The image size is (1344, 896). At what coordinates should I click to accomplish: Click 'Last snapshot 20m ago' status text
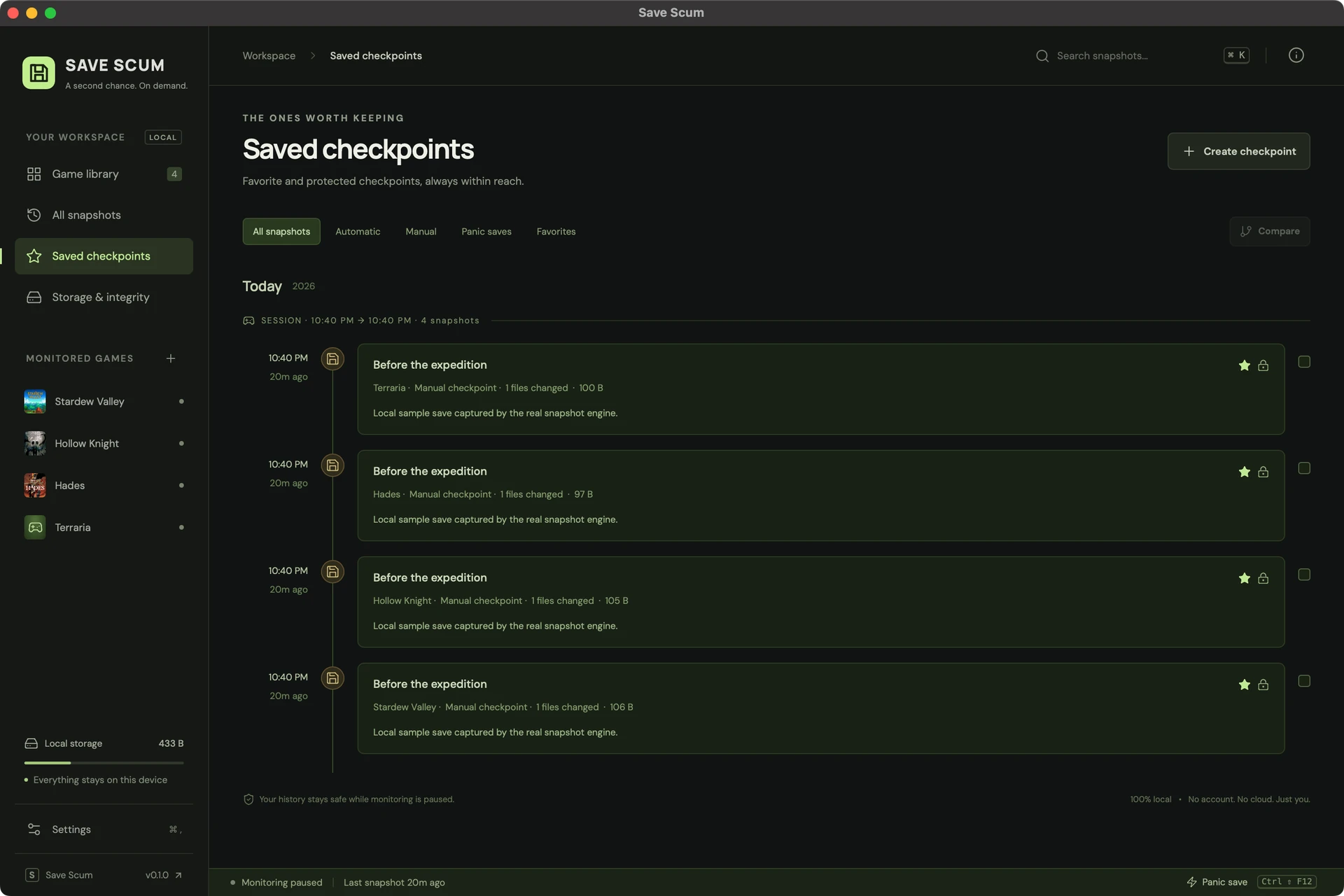(394, 883)
